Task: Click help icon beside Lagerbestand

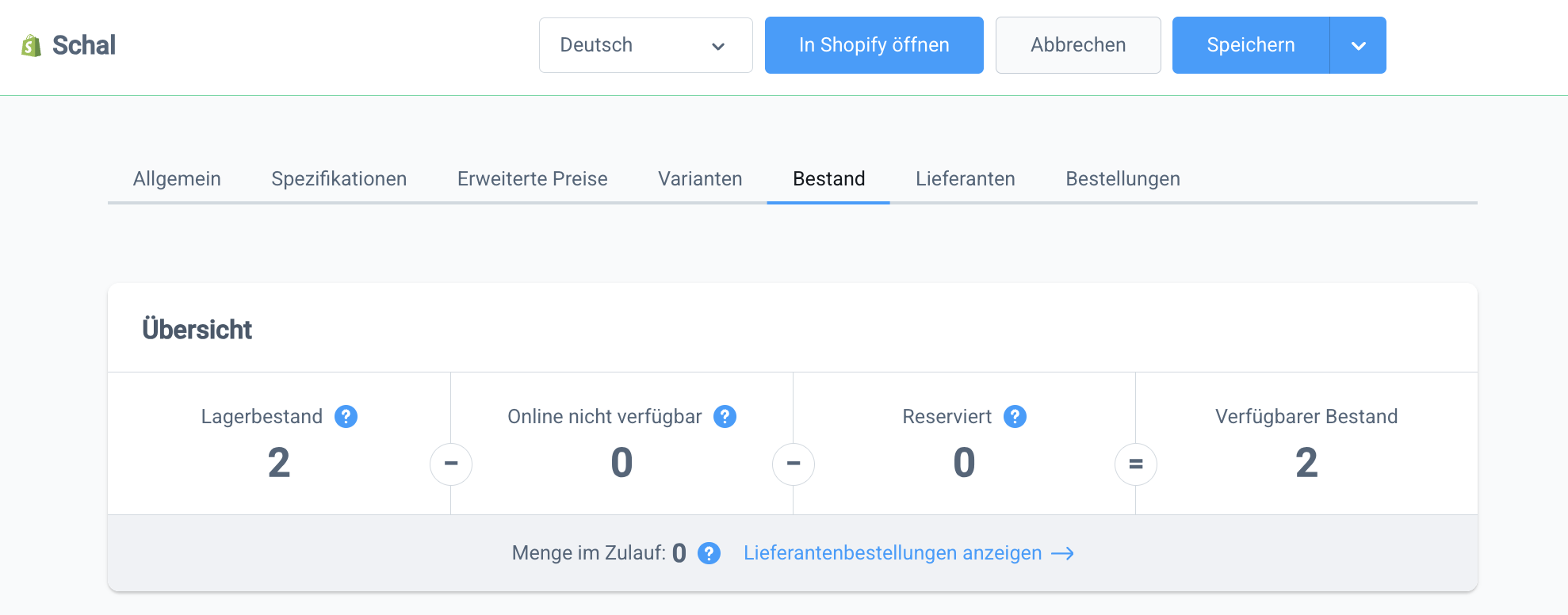Action: click(x=346, y=417)
